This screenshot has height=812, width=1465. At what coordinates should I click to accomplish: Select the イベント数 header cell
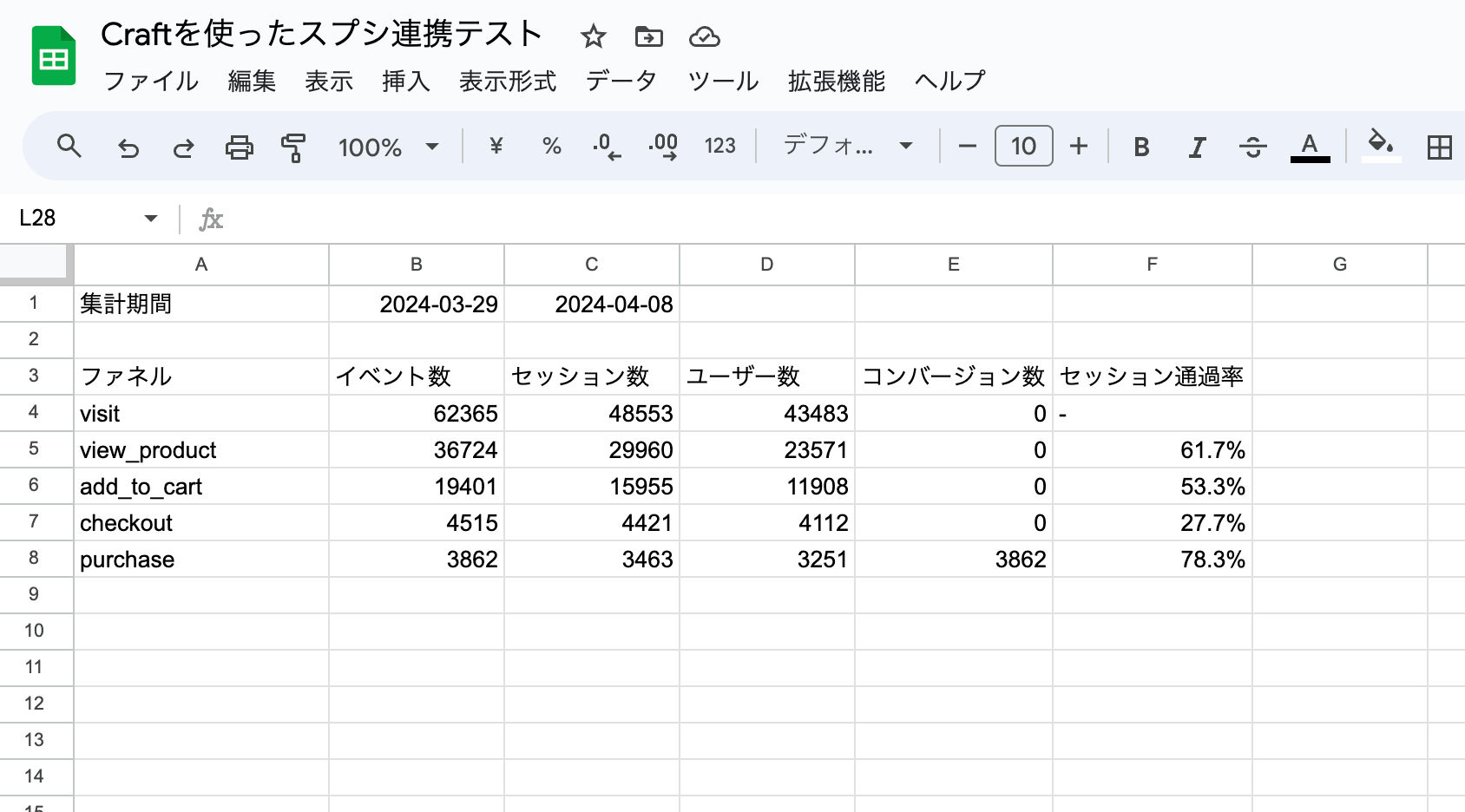coord(417,377)
